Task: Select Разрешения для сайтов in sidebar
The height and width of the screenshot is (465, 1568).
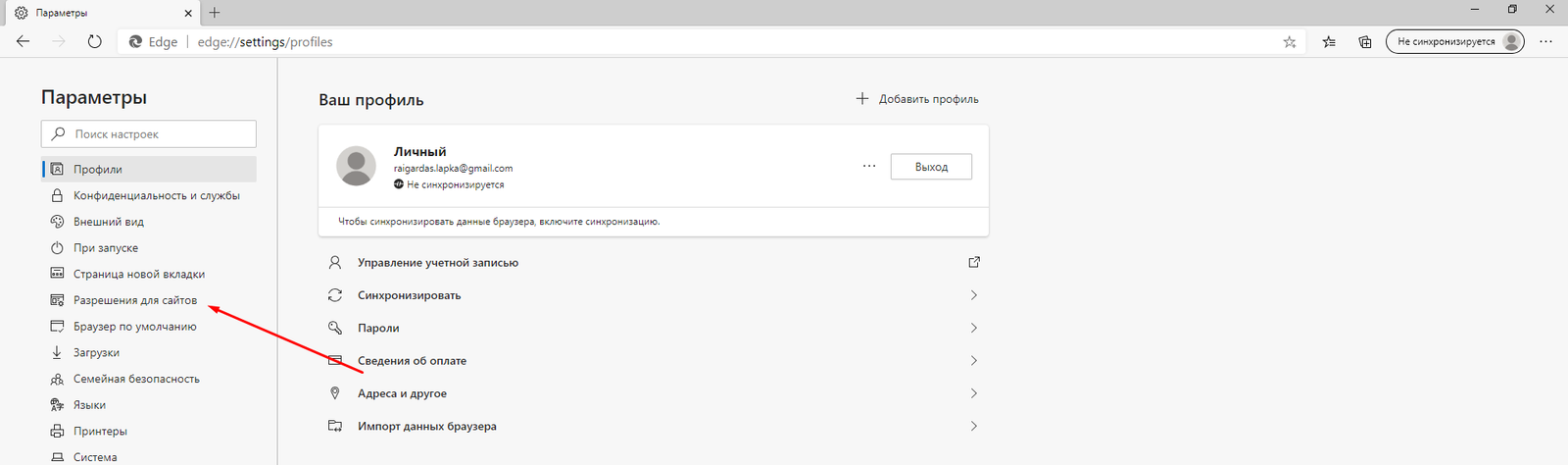Action: (134, 300)
